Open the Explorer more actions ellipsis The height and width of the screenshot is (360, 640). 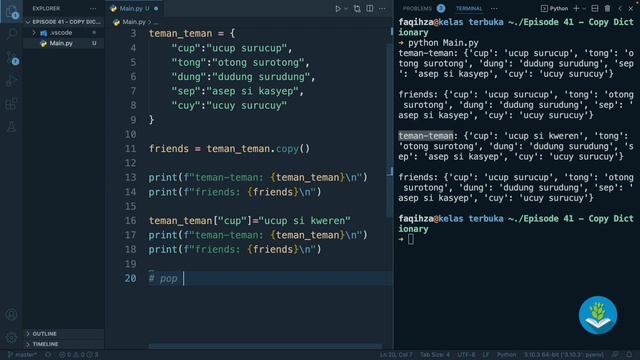point(93,9)
